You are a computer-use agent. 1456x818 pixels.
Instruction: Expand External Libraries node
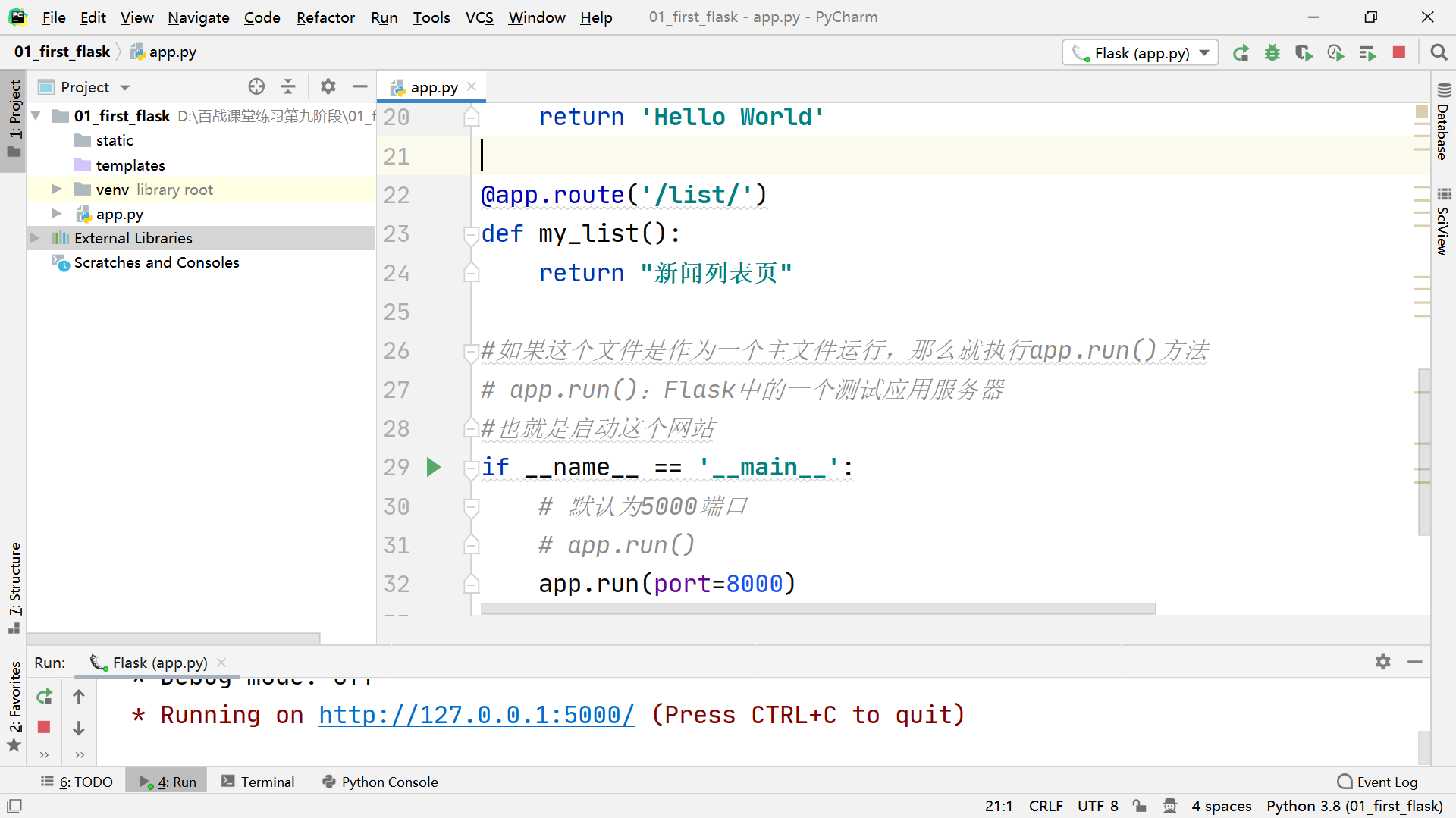(35, 238)
